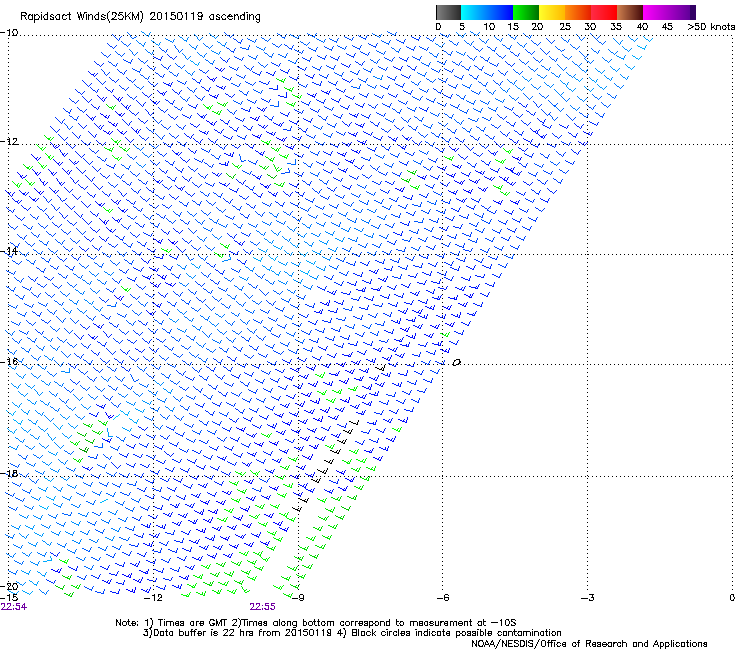The height and width of the screenshot is (650, 740).
Task: Click the gray 0-5 knots color swatch
Action: [448, 12]
